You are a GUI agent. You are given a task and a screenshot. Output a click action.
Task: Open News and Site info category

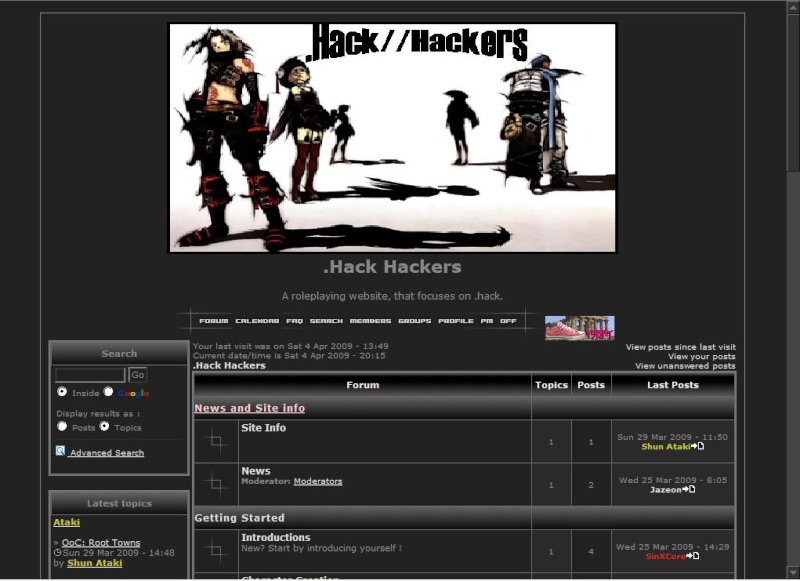tap(249, 408)
